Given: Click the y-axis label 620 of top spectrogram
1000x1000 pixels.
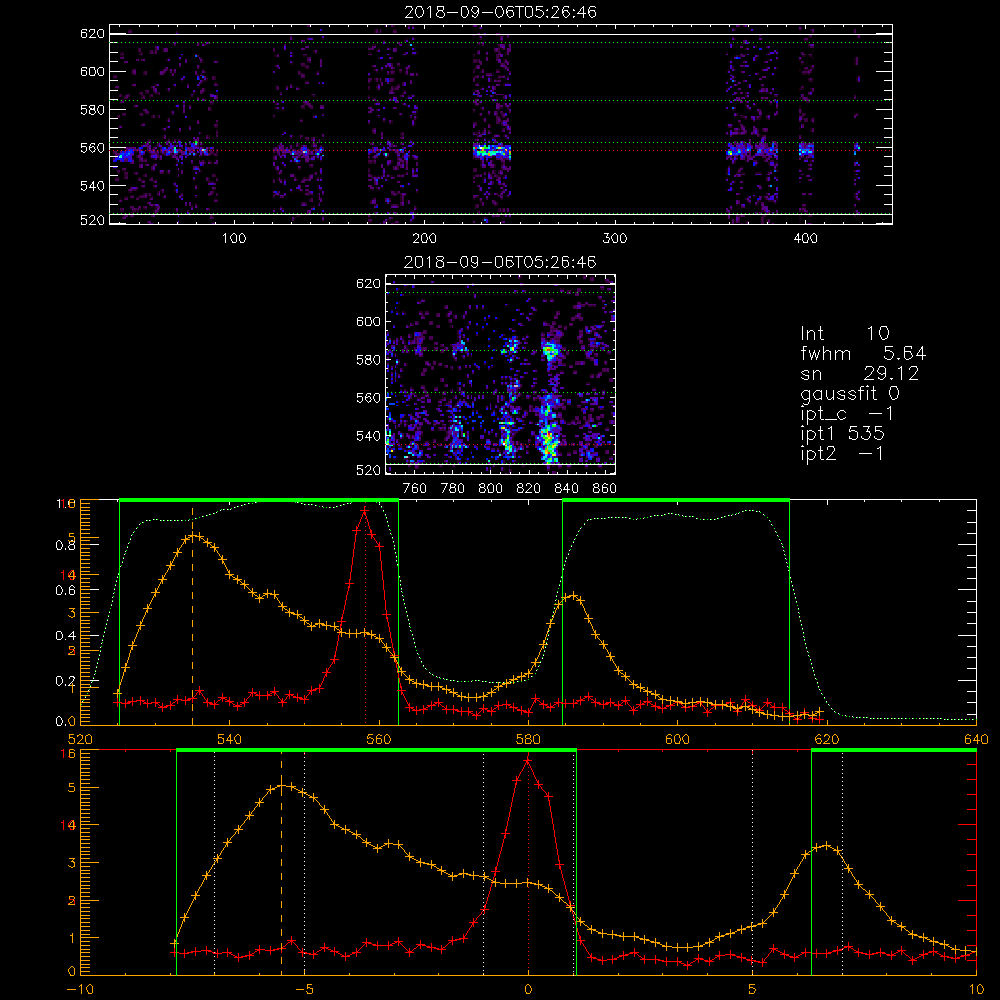Looking at the screenshot, I should click(x=92, y=33).
